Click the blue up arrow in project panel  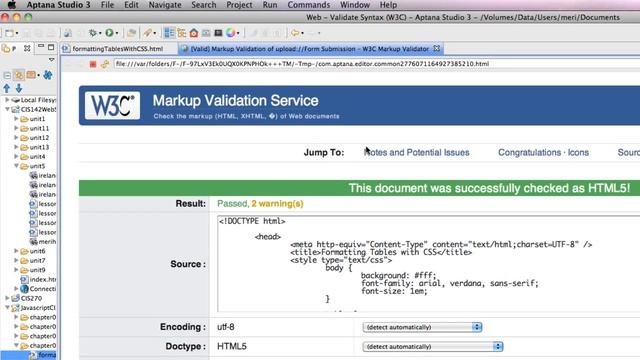[x=7, y=88]
